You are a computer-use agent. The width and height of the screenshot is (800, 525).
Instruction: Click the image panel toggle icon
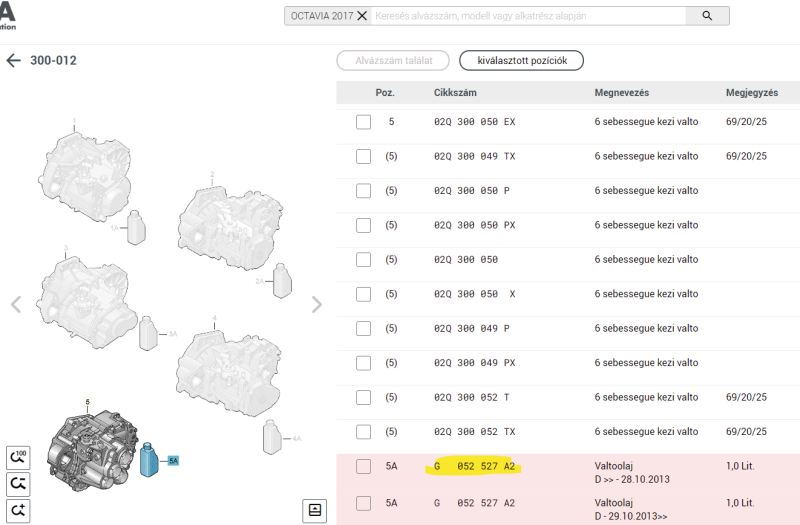pos(315,510)
